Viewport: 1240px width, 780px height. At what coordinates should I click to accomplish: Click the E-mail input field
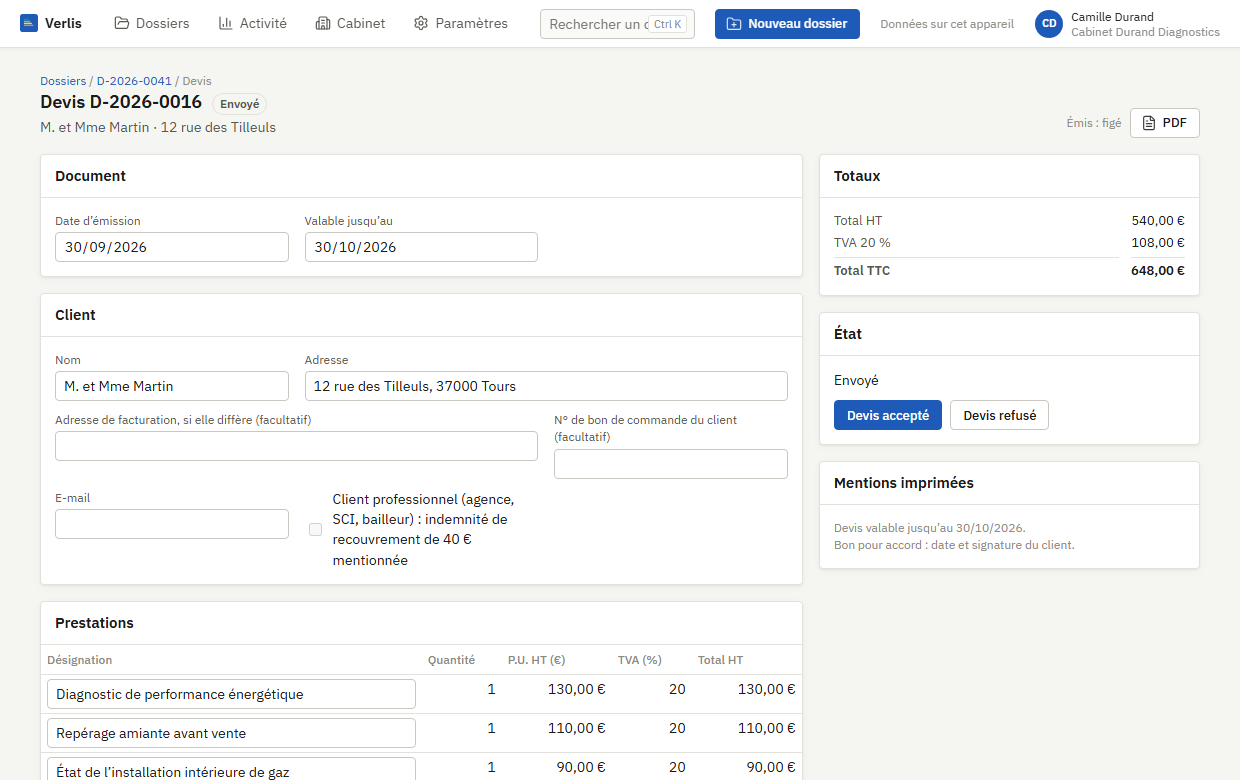pyautogui.click(x=172, y=524)
